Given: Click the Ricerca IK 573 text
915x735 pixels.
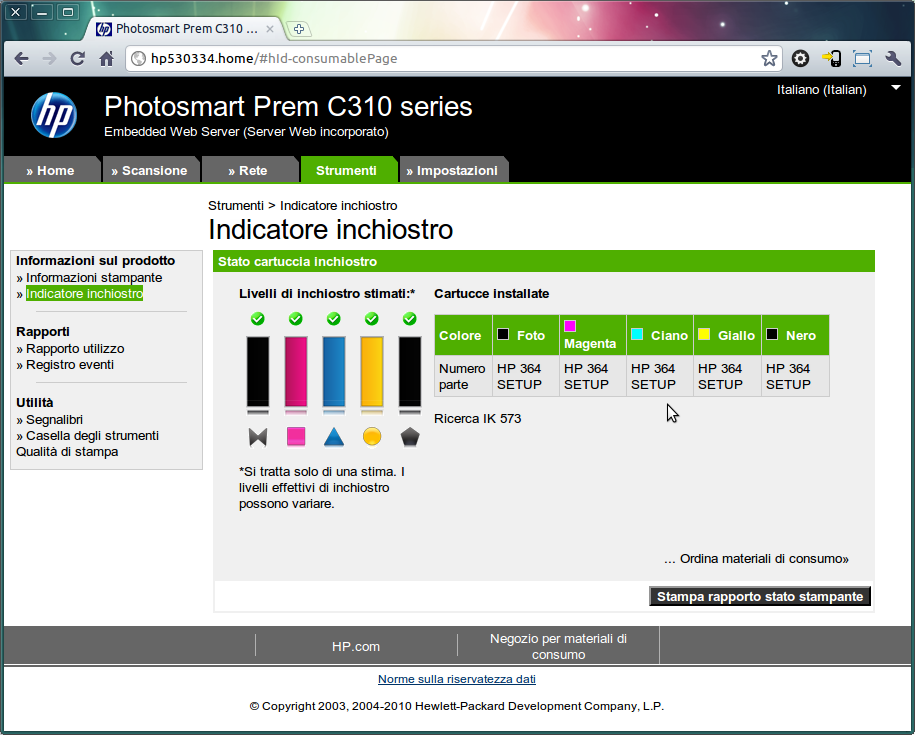Looking at the screenshot, I should (x=478, y=419).
